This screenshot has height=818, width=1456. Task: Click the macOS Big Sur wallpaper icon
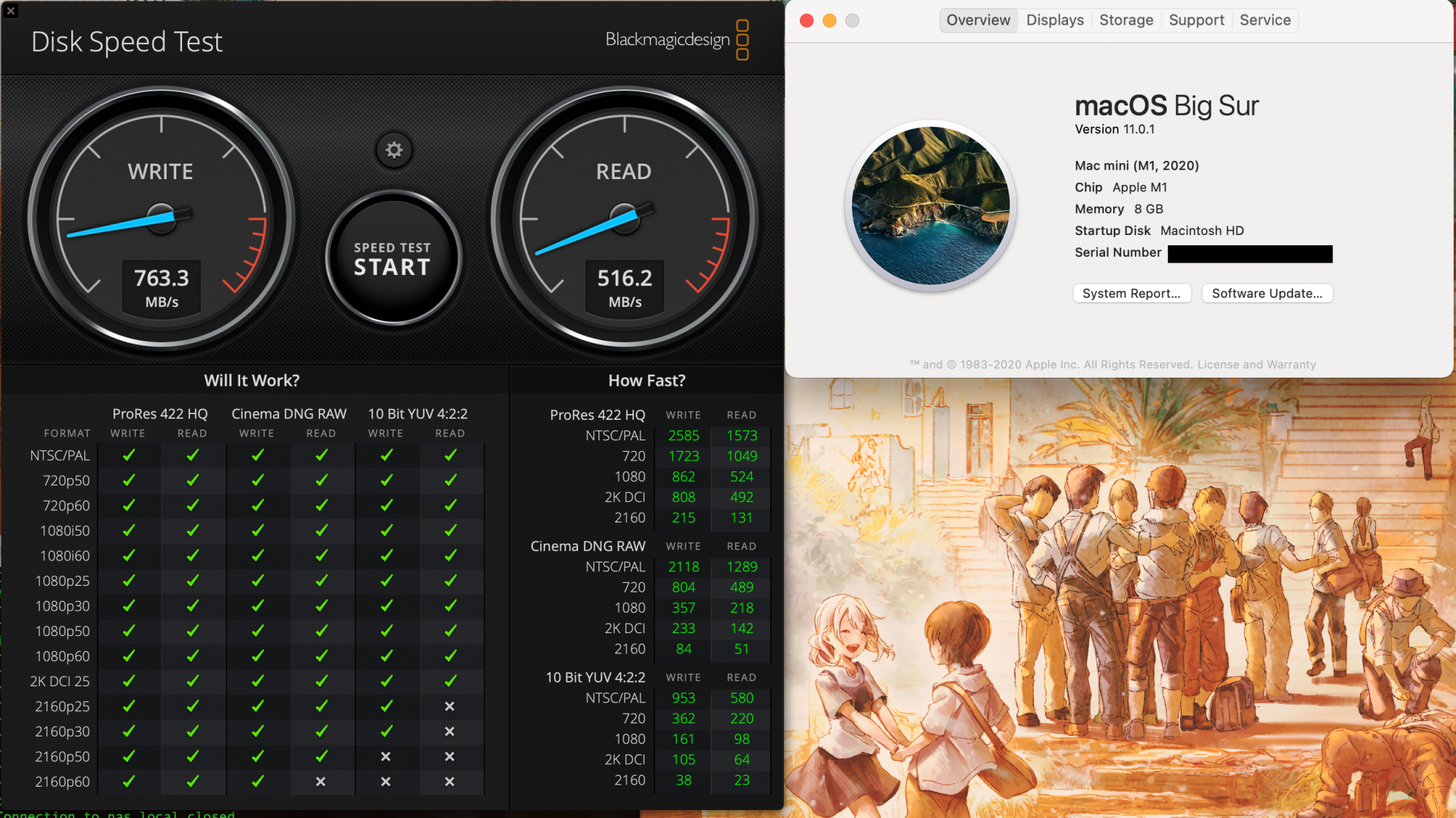click(930, 206)
